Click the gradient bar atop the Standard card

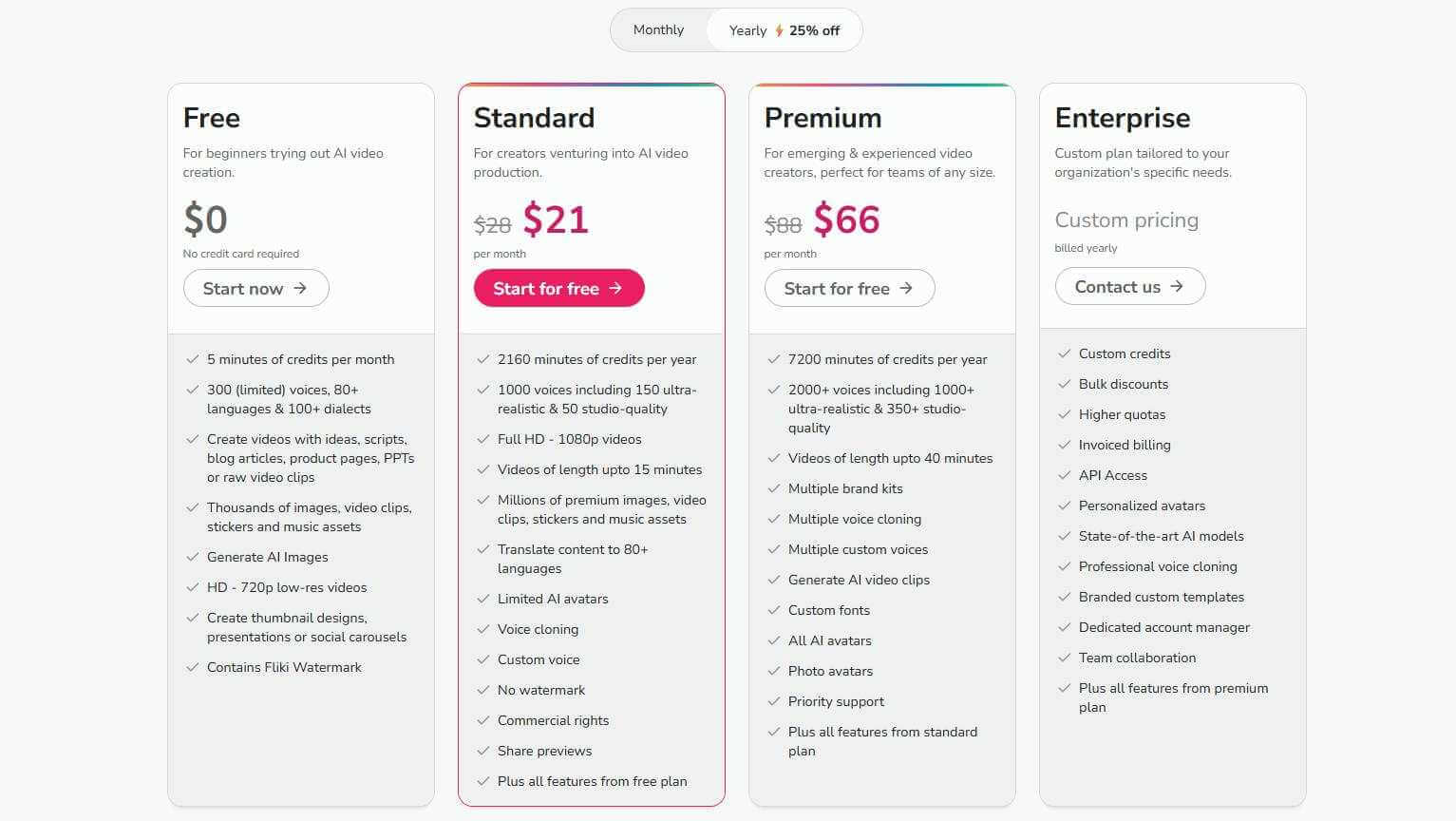click(x=591, y=84)
